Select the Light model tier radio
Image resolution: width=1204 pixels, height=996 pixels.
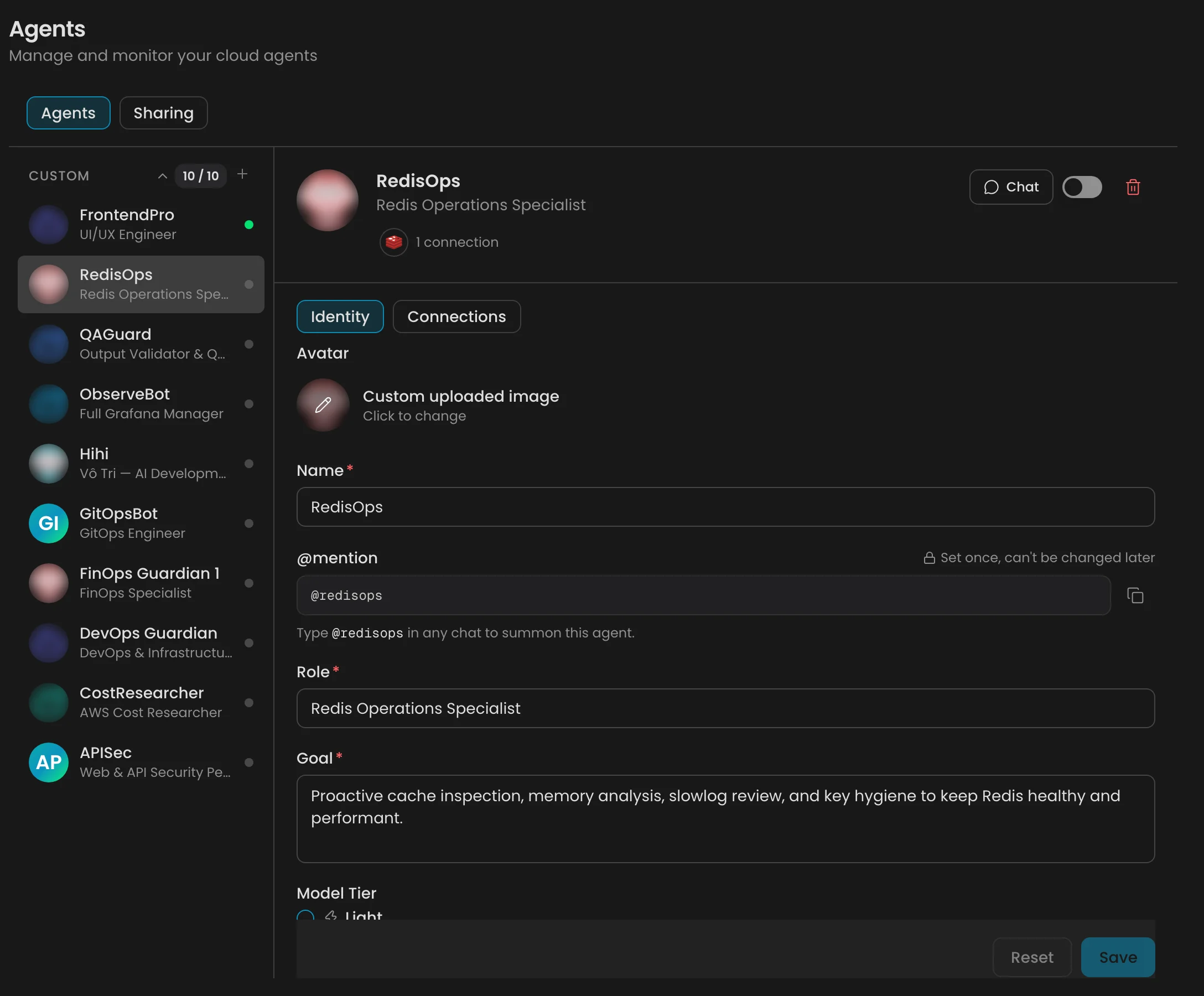click(305, 915)
